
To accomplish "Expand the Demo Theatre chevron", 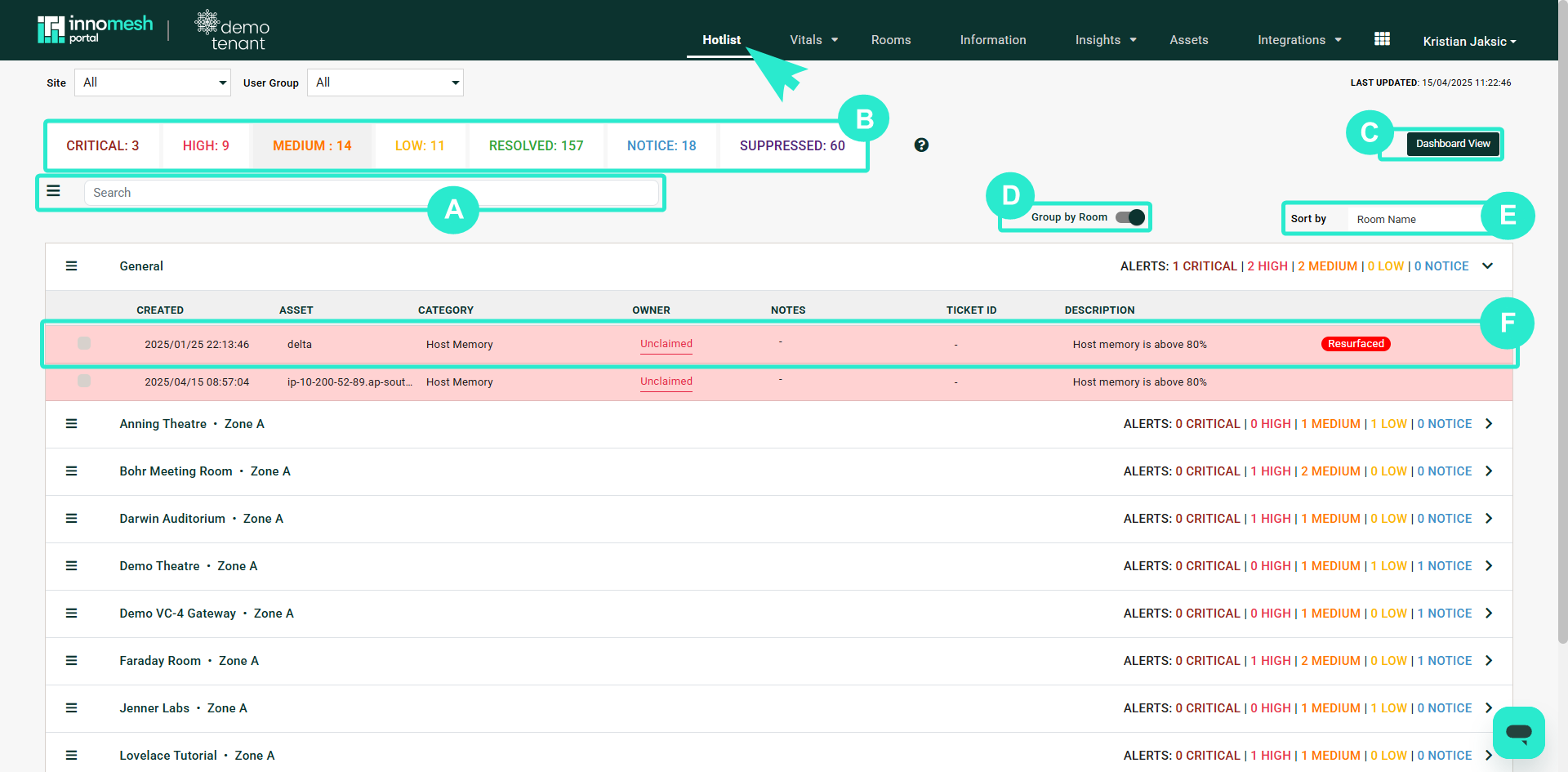I will click(1489, 566).
